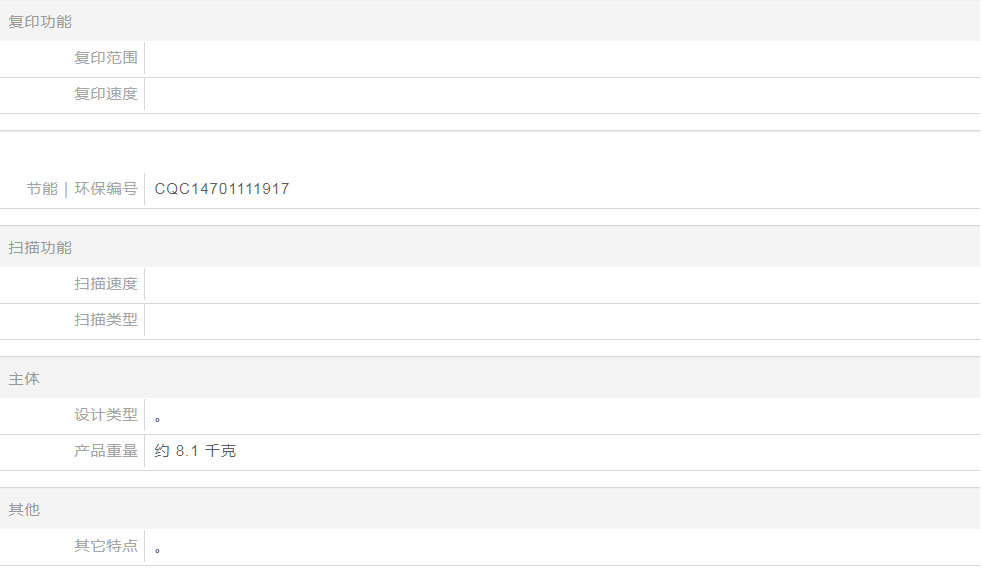
Task: Click the 复印功能 section header
Action: (x=40, y=21)
